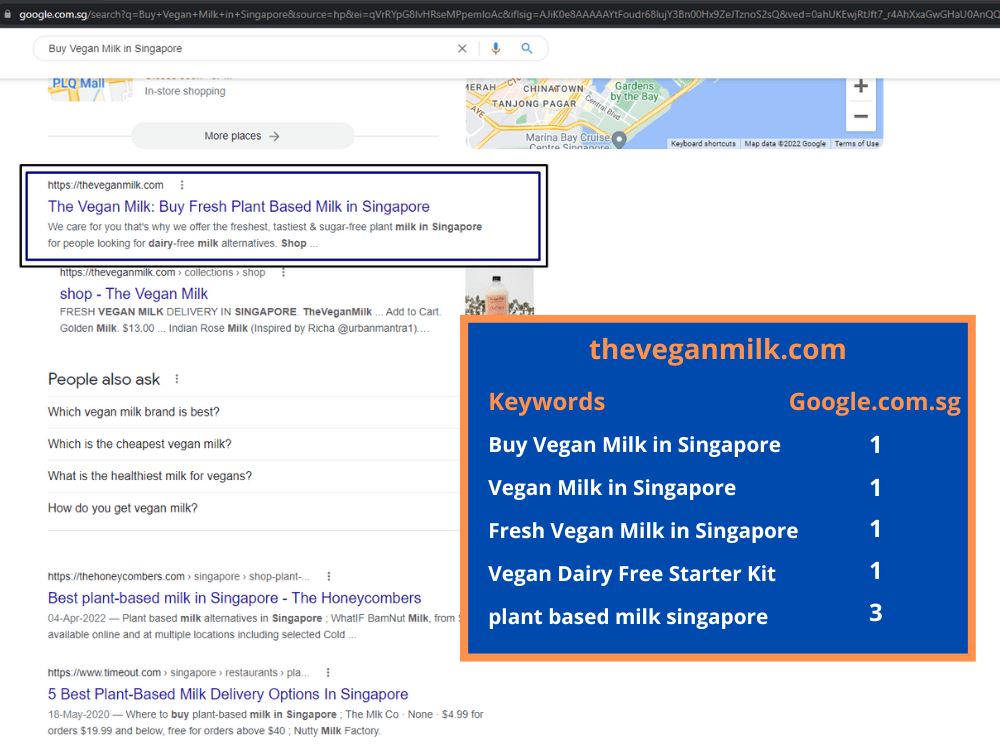Click the browser address bar URL

pyautogui.click(x=507, y=14)
